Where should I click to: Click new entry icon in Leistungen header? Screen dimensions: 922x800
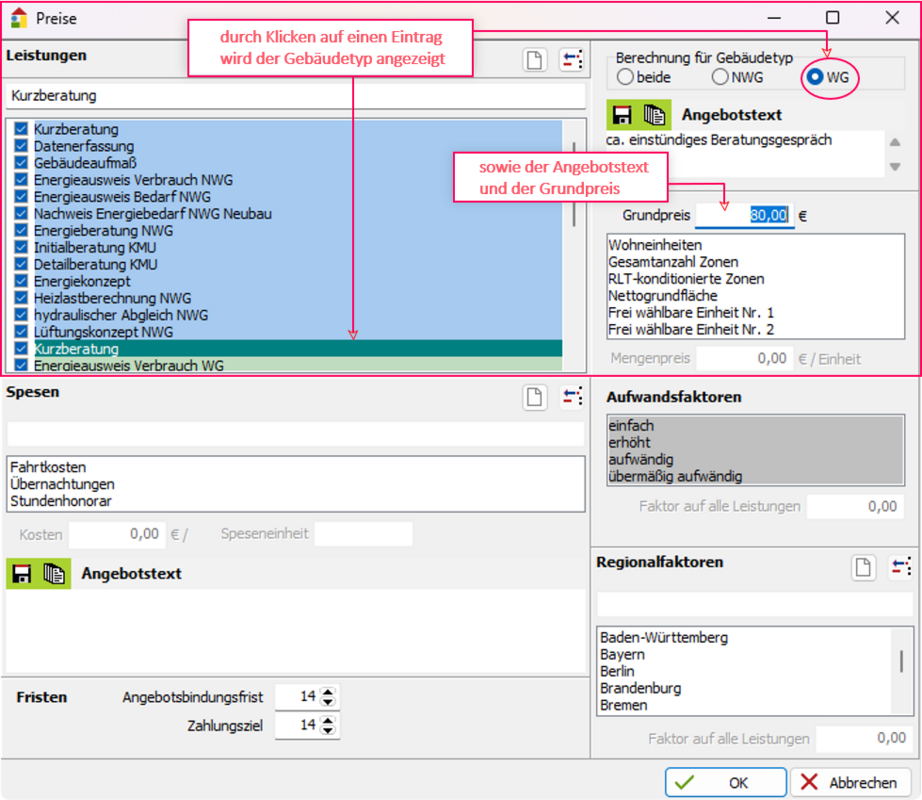[x=535, y=60]
